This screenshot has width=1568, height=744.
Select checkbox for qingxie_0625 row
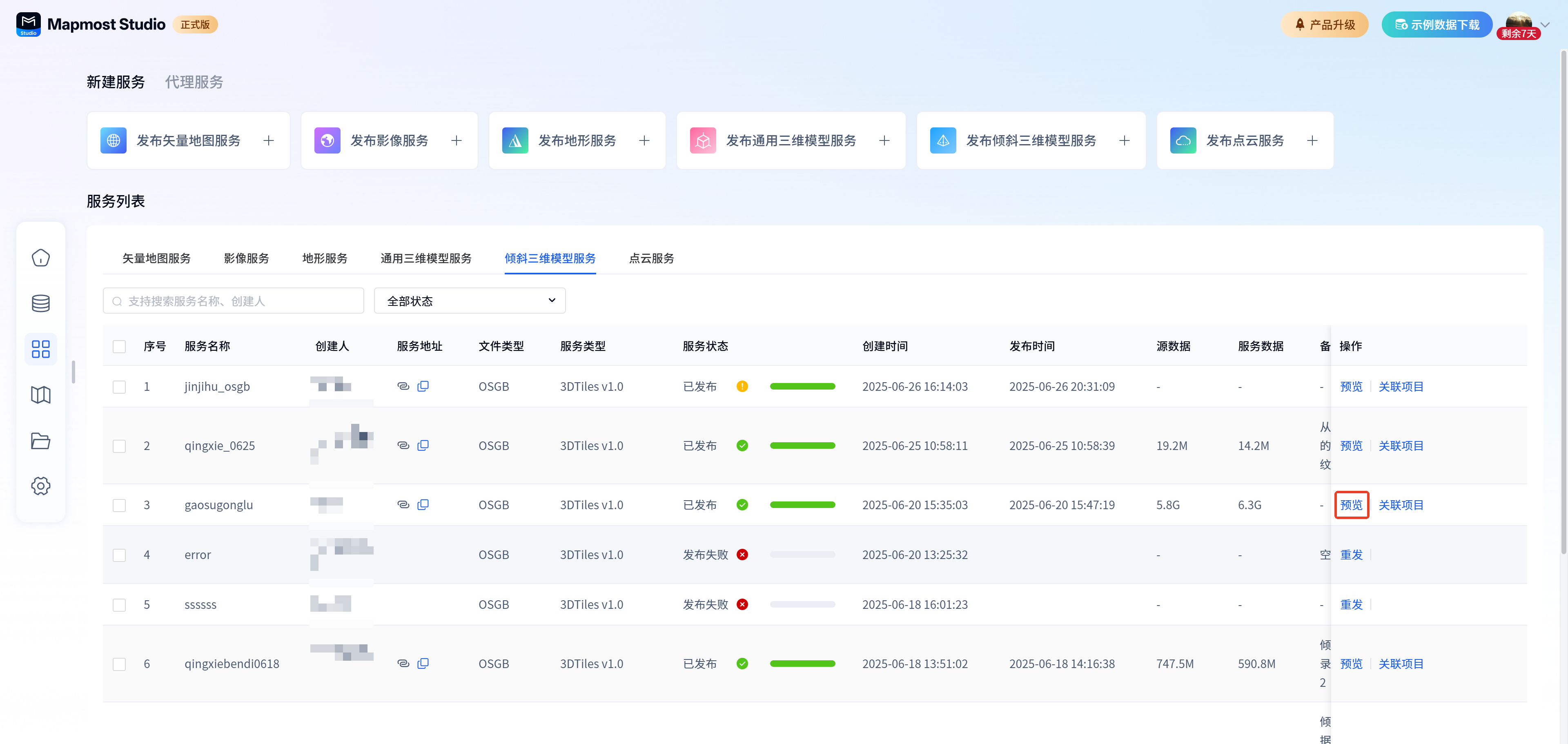click(x=119, y=446)
